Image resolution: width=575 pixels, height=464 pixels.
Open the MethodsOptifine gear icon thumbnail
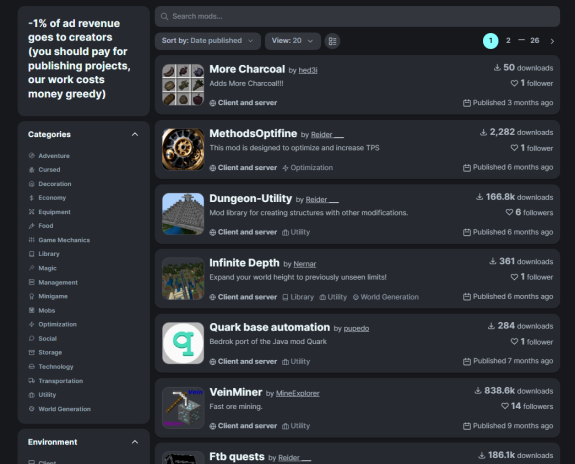click(x=183, y=149)
